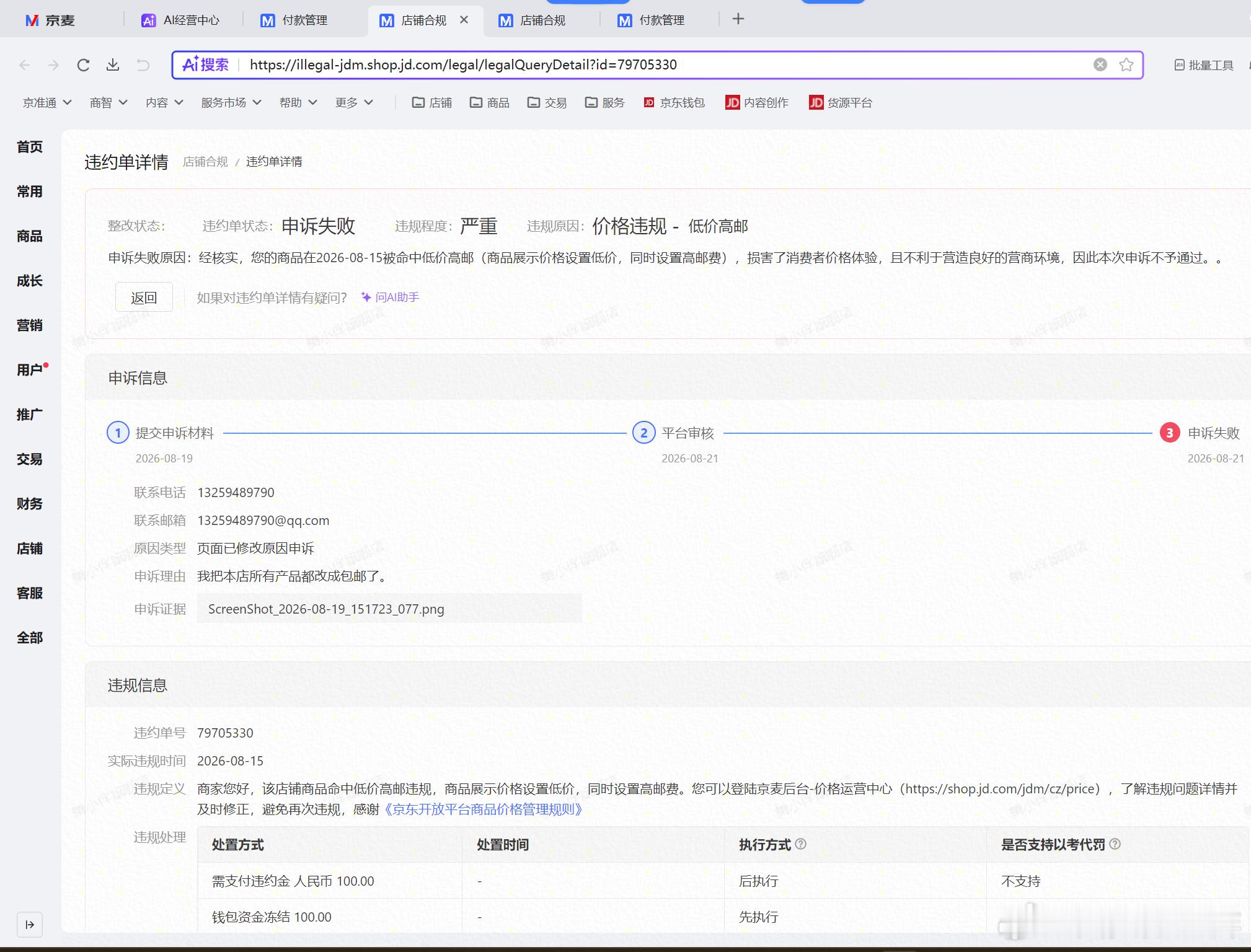Open 常用 in the sidebar
This screenshot has height=952, width=1251.
click(x=30, y=192)
